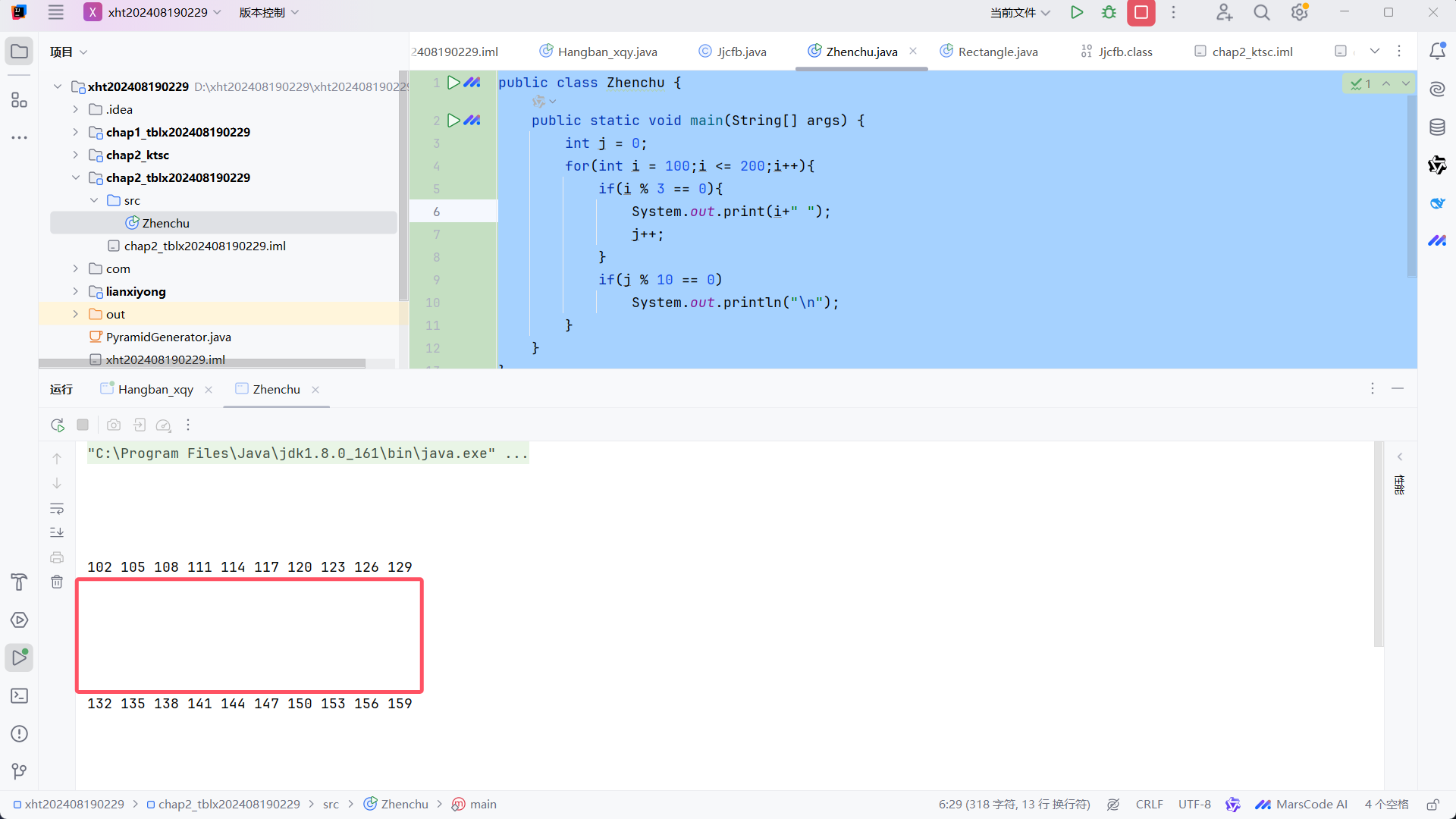Open MarsCode AI sidebar icon
Screen dimensions: 1456x819
click(1437, 240)
